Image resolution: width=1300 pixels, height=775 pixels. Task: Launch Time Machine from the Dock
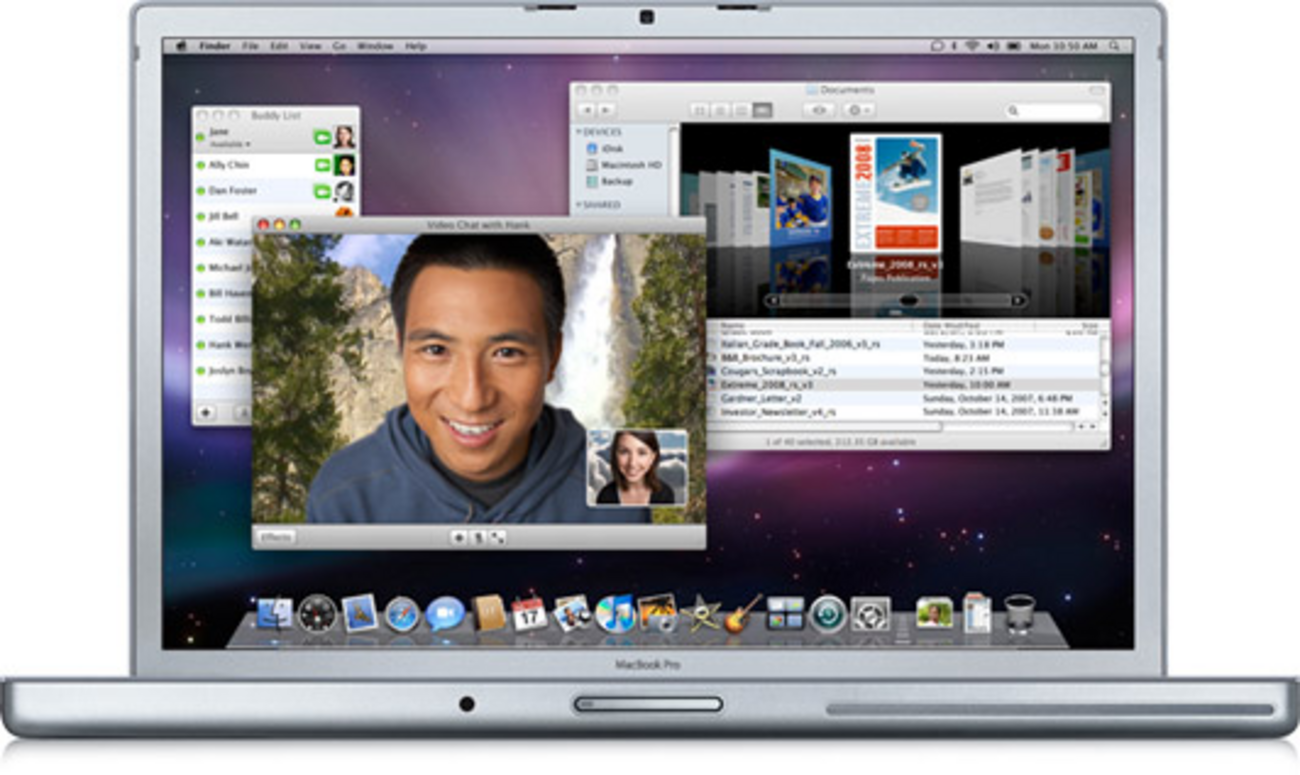[x=828, y=612]
